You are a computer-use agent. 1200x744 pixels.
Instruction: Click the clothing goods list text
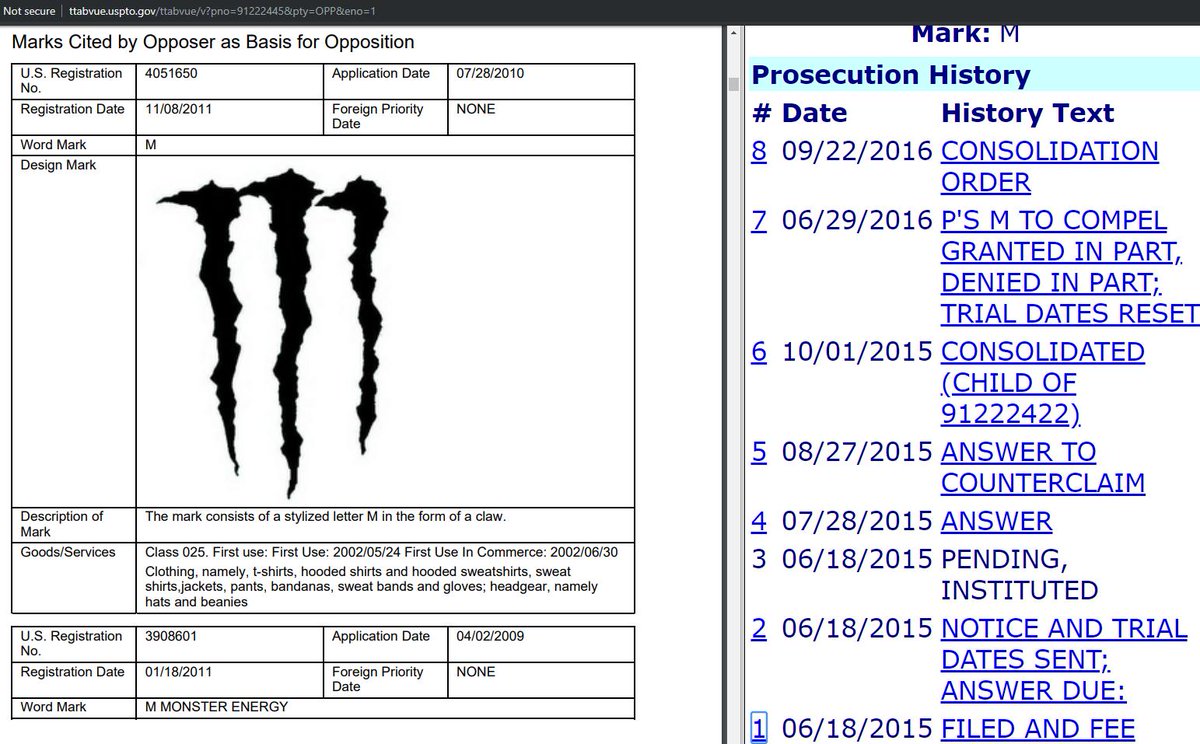click(x=371, y=587)
